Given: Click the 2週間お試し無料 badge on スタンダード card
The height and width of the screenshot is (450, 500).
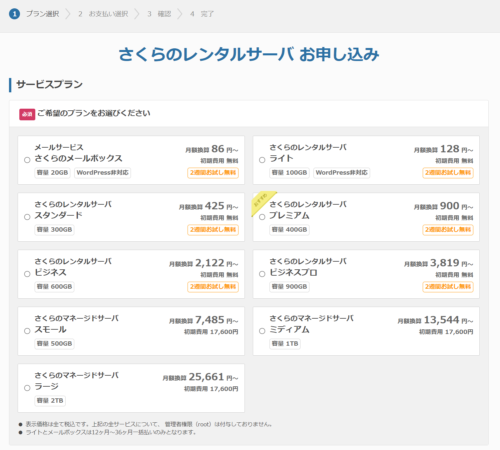Looking at the screenshot, I should coord(213,230).
